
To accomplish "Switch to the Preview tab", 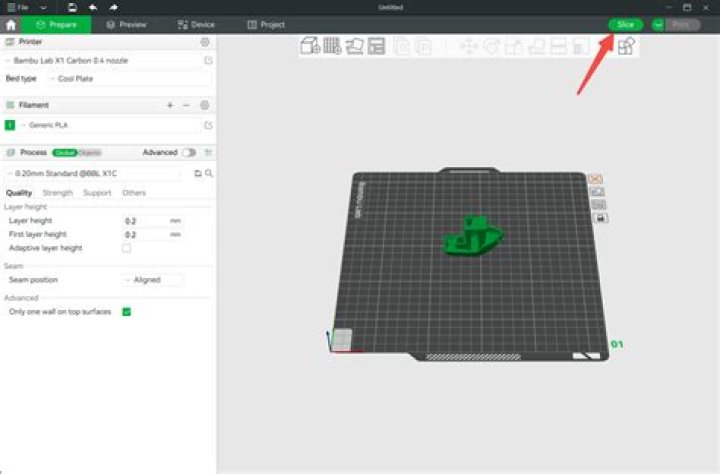I will tap(126, 25).
